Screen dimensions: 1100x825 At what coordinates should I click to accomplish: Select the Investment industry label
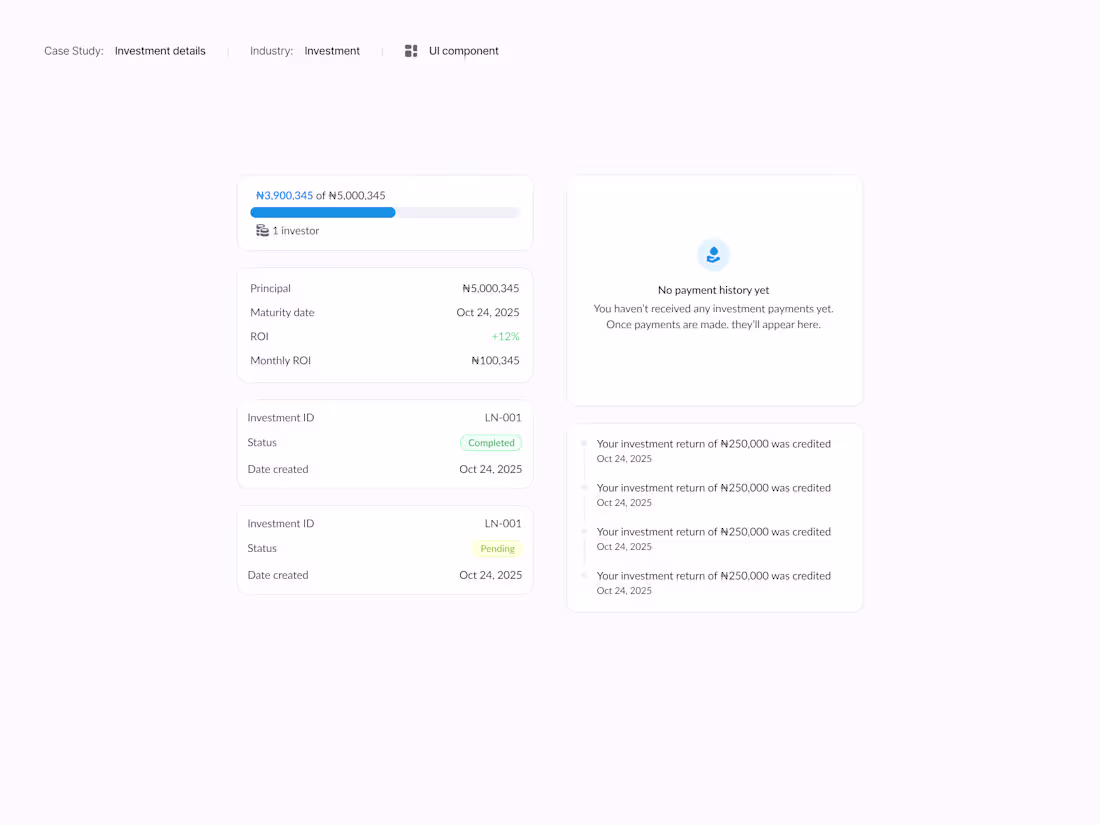[332, 50]
